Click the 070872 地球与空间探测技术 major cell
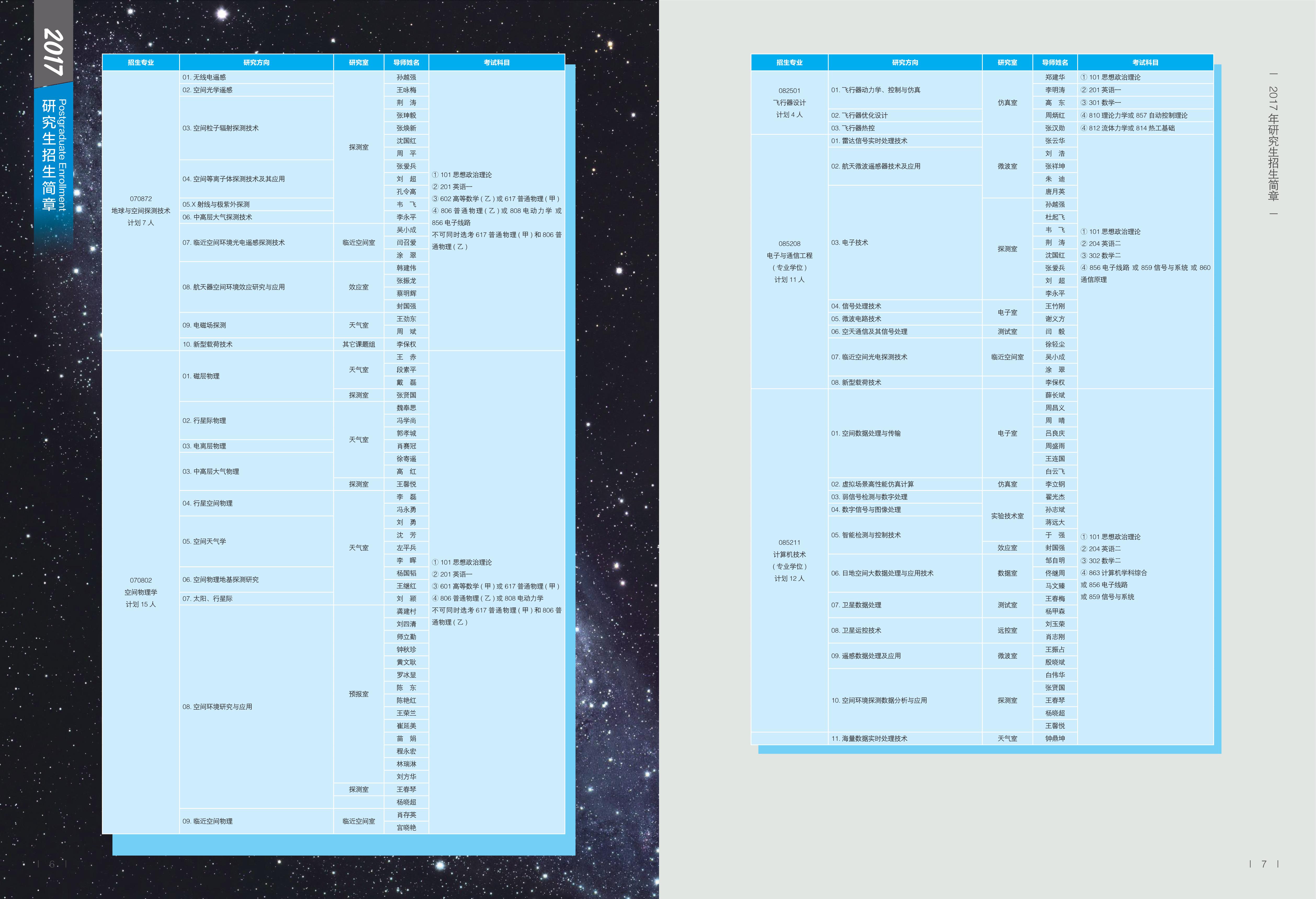 coord(140,210)
